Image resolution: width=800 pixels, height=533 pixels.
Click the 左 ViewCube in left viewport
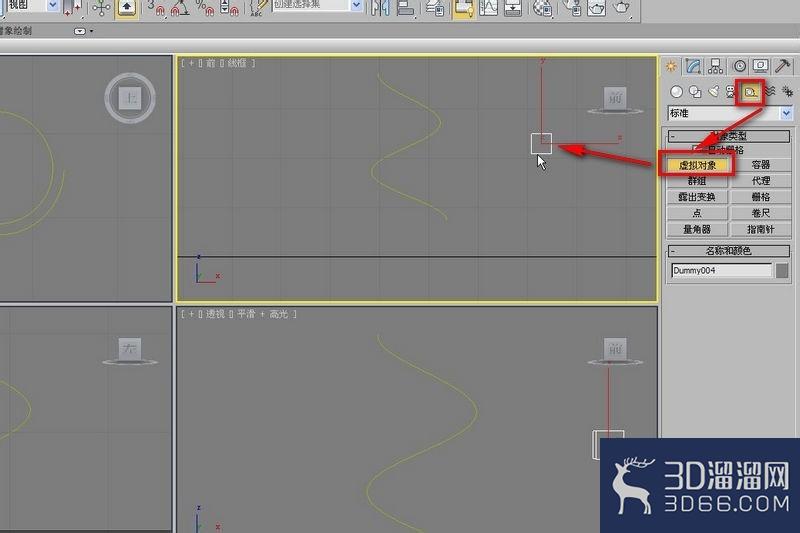(x=130, y=349)
